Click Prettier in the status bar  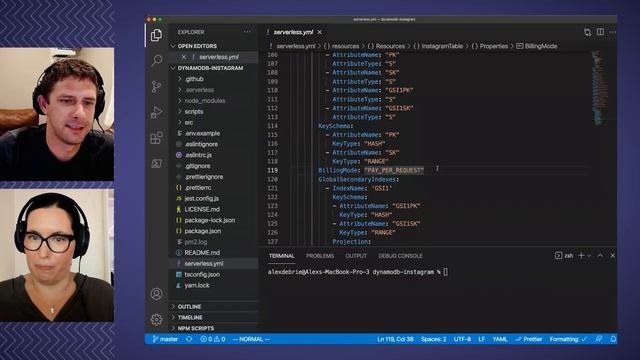[529, 339]
